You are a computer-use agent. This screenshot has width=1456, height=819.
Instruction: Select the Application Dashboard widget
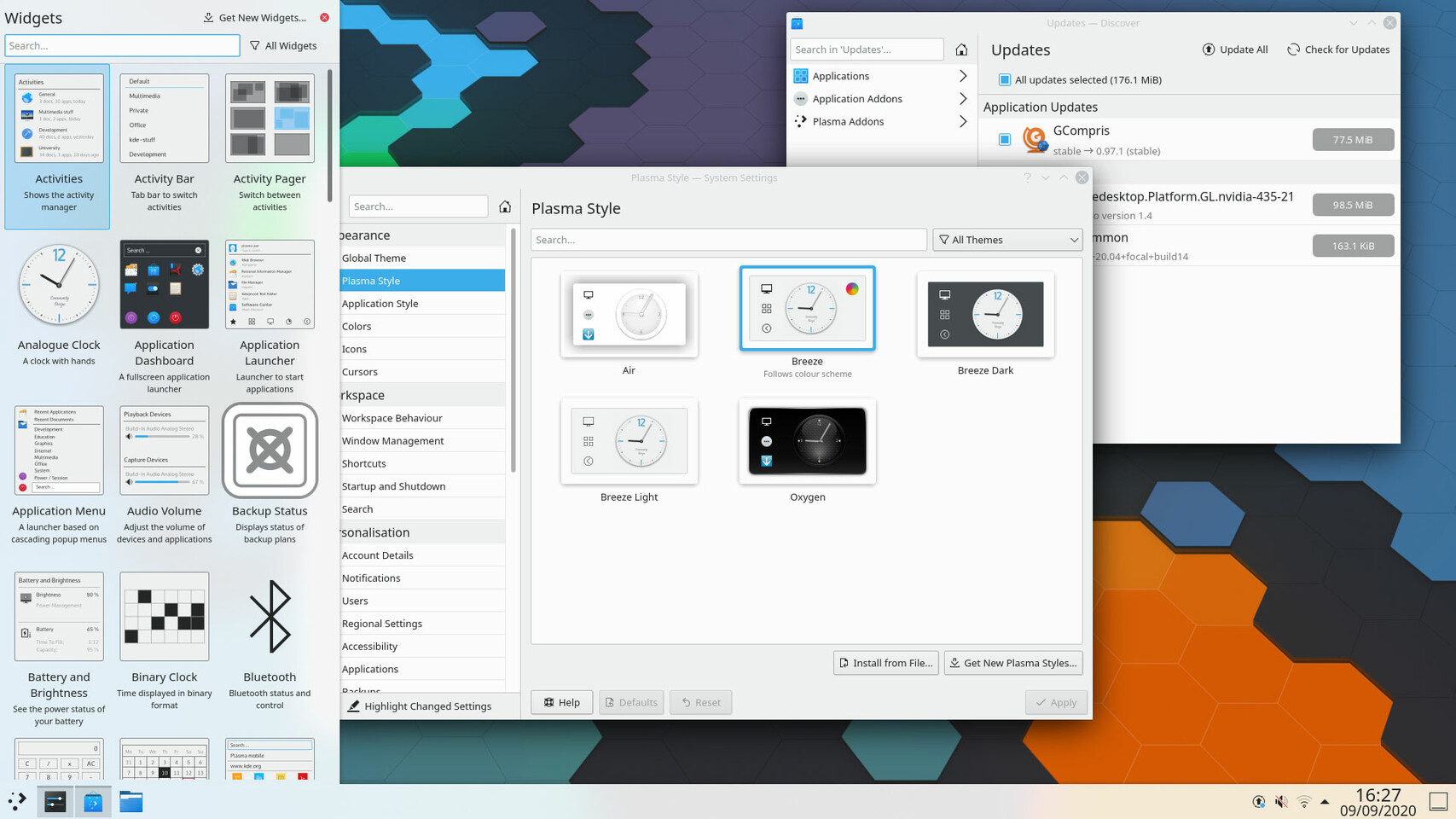click(165, 284)
